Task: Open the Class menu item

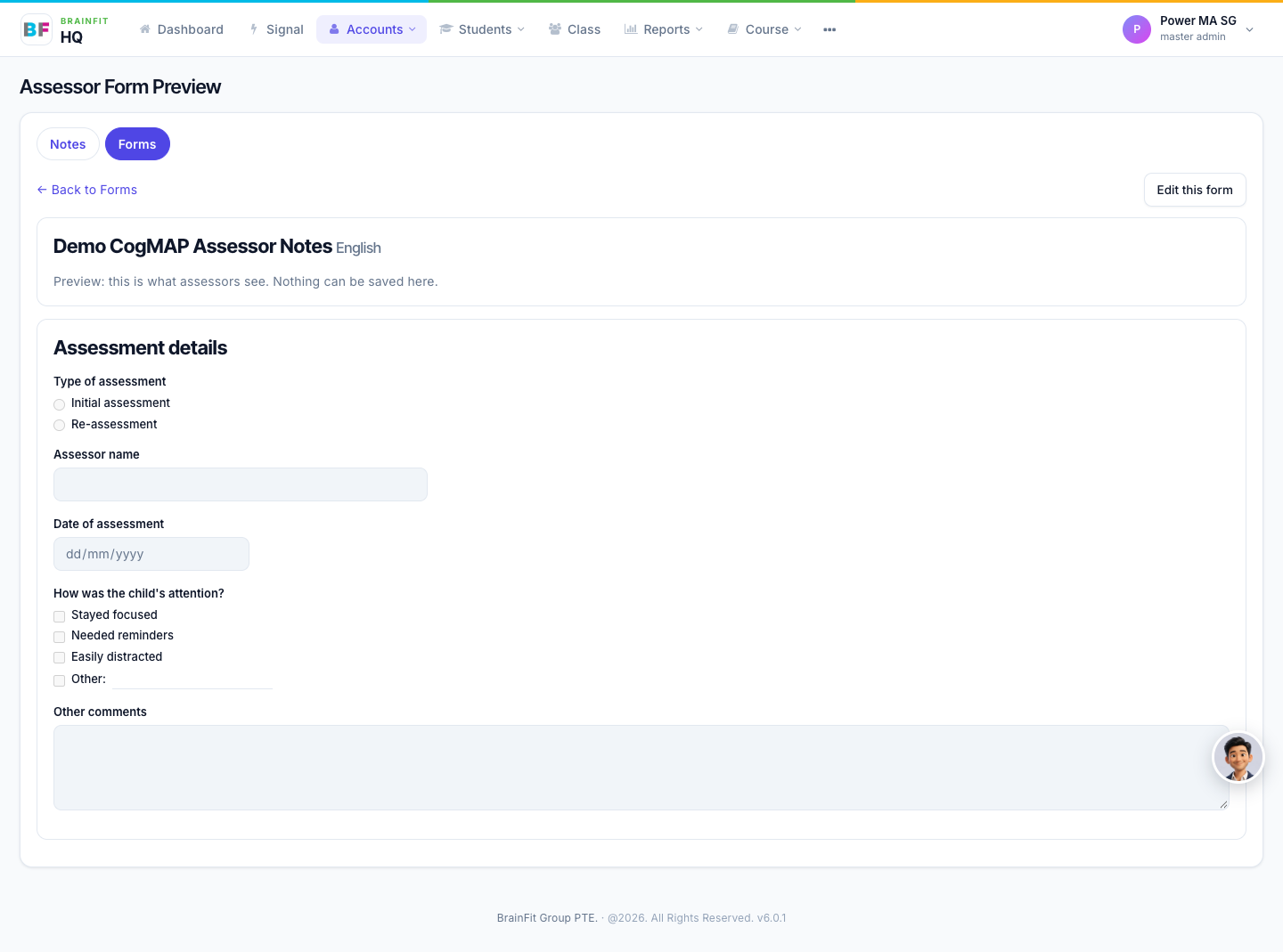Action: point(575,29)
